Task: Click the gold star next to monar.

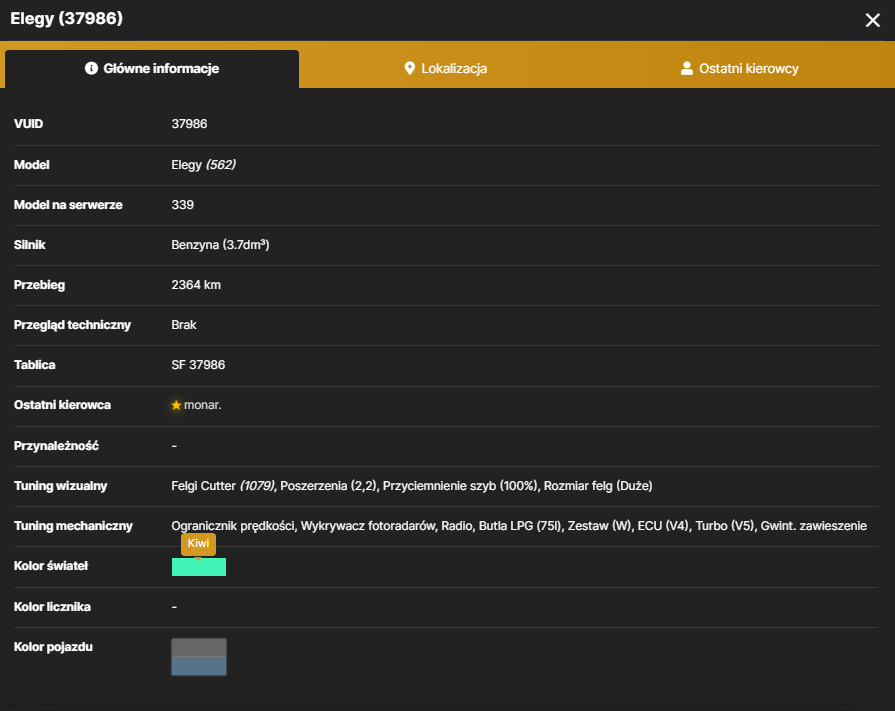Action: pyautogui.click(x=176, y=405)
